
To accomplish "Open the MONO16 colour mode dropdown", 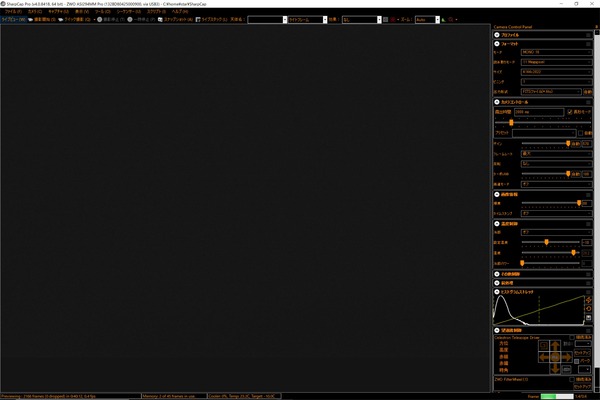I will (556, 52).
